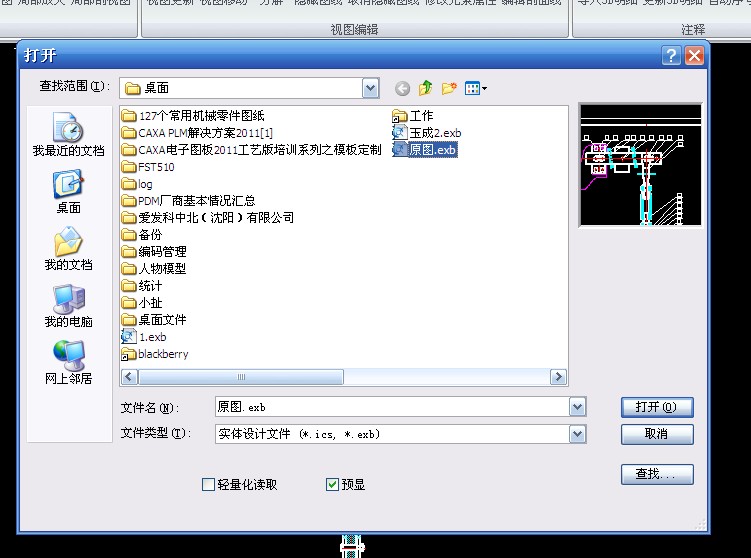The width and height of the screenshot is (751, 558).
Task: Click the 查找... button
Action: [657, 474]
